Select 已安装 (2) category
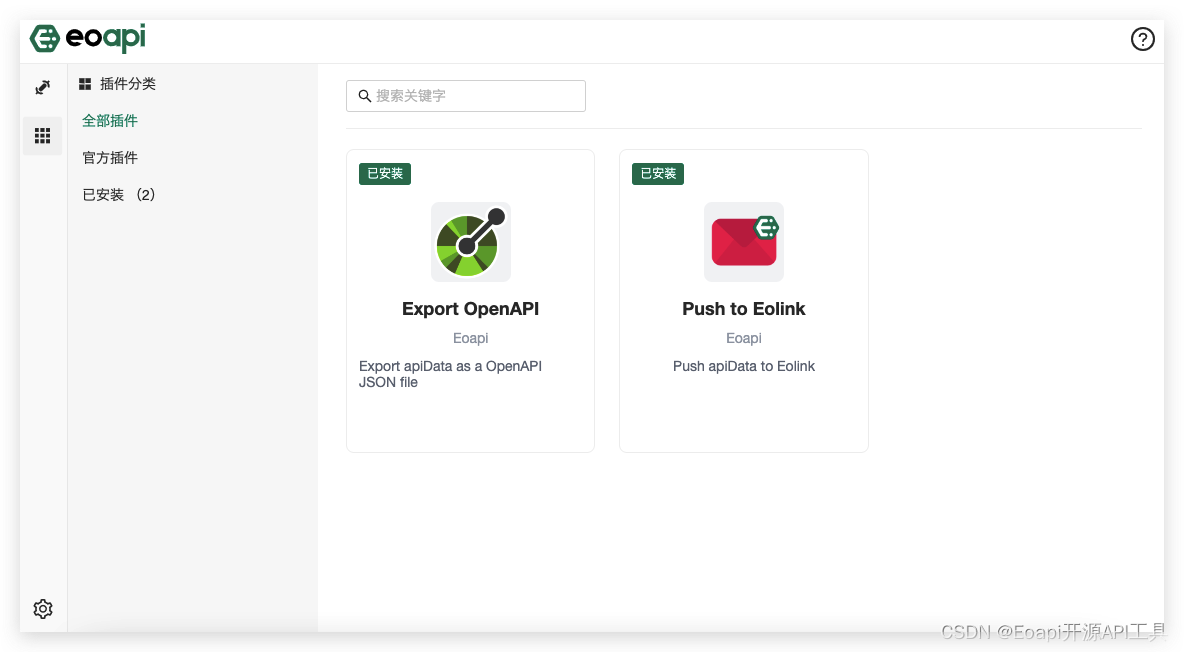 pos(119,195)
